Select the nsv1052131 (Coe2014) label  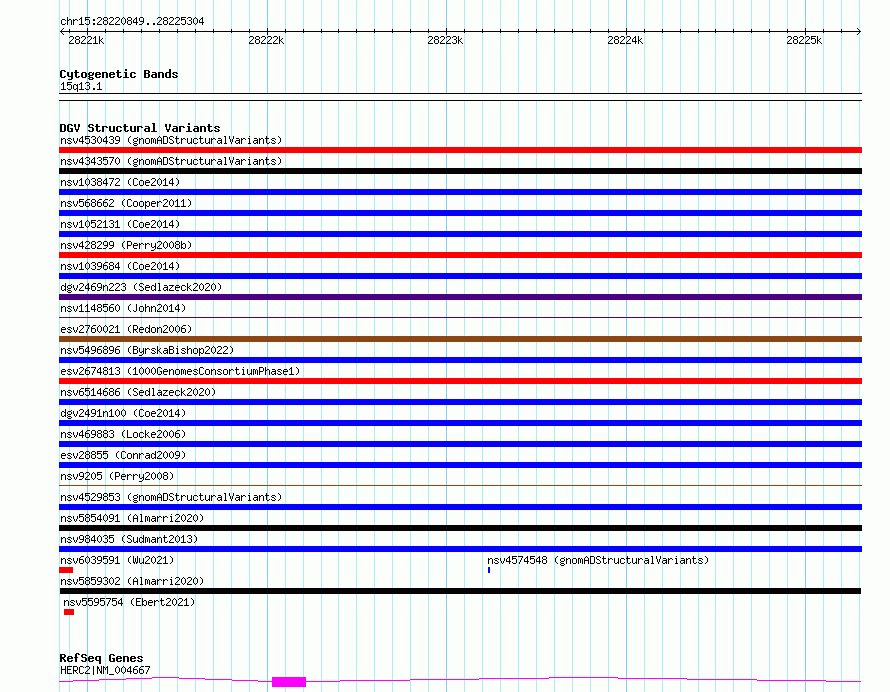(x=120, y=224)
